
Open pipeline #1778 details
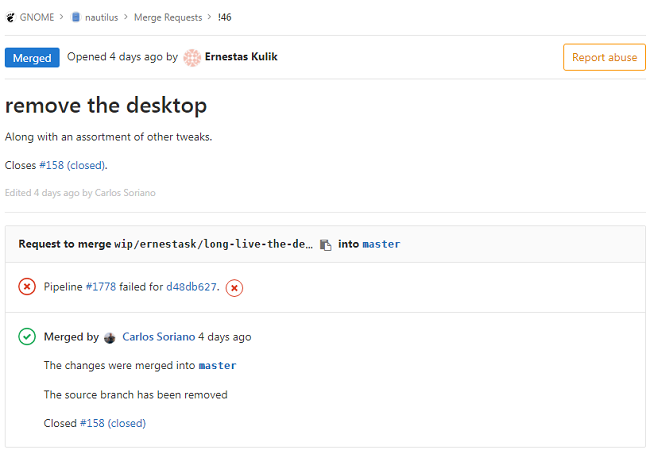(x=101, y=287)
